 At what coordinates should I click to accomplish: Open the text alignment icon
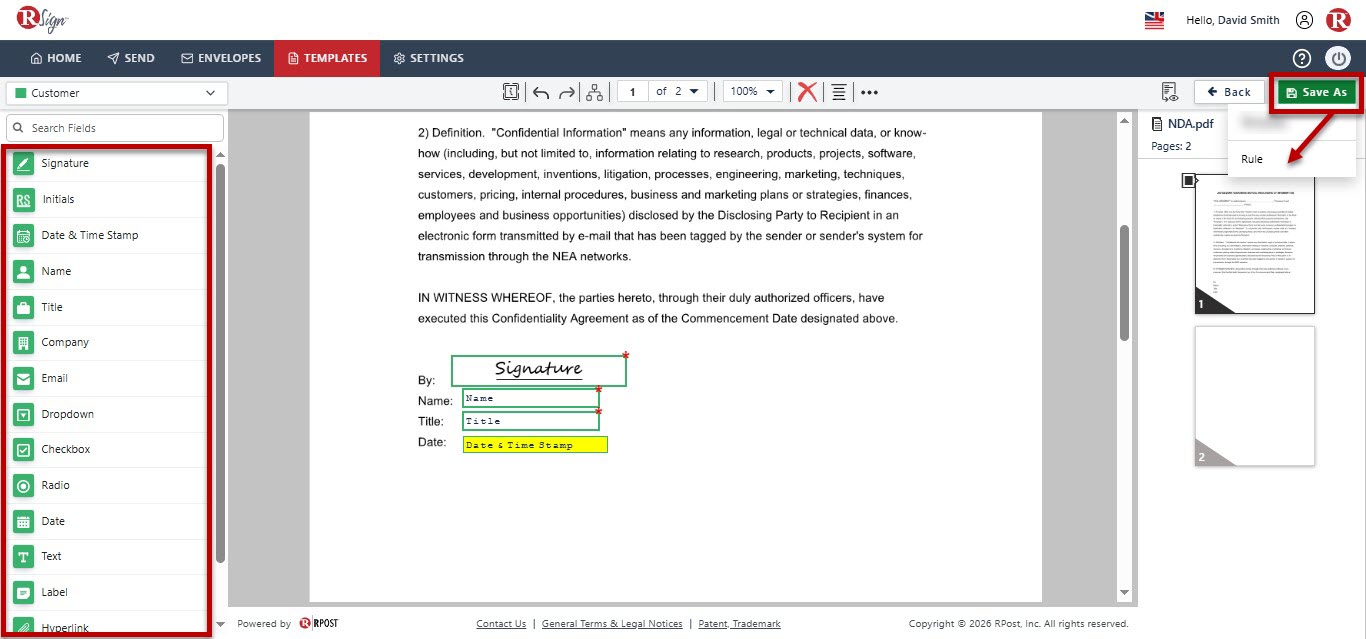coord(839,92)
